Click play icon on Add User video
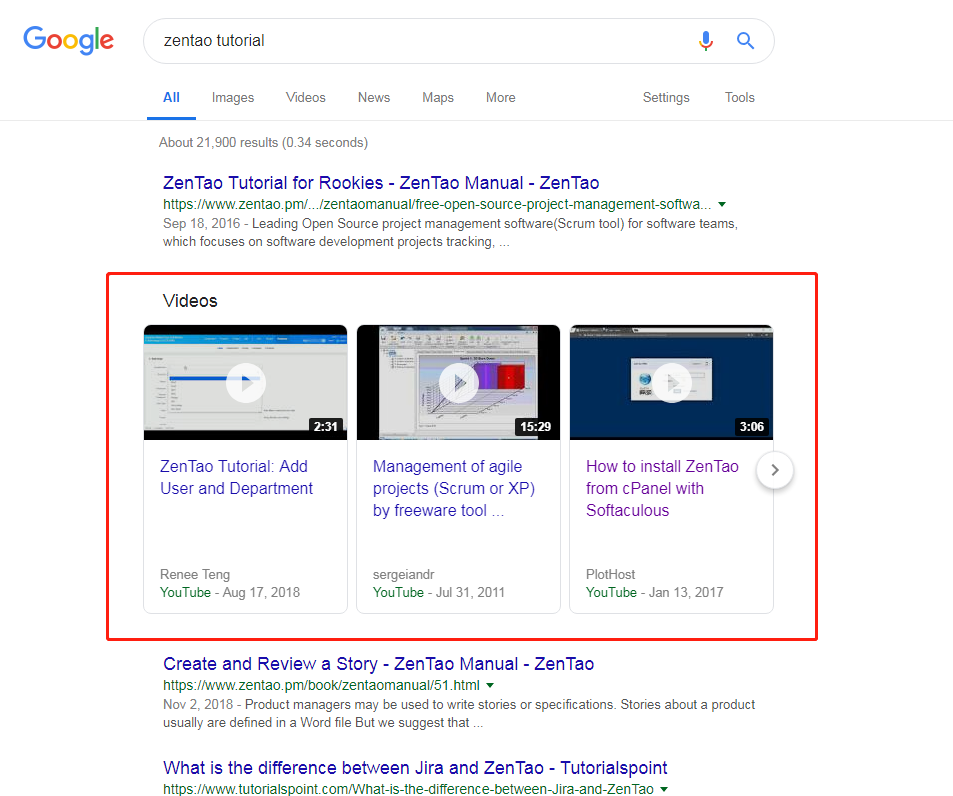The image size is (953, 796). pos(246,383)
